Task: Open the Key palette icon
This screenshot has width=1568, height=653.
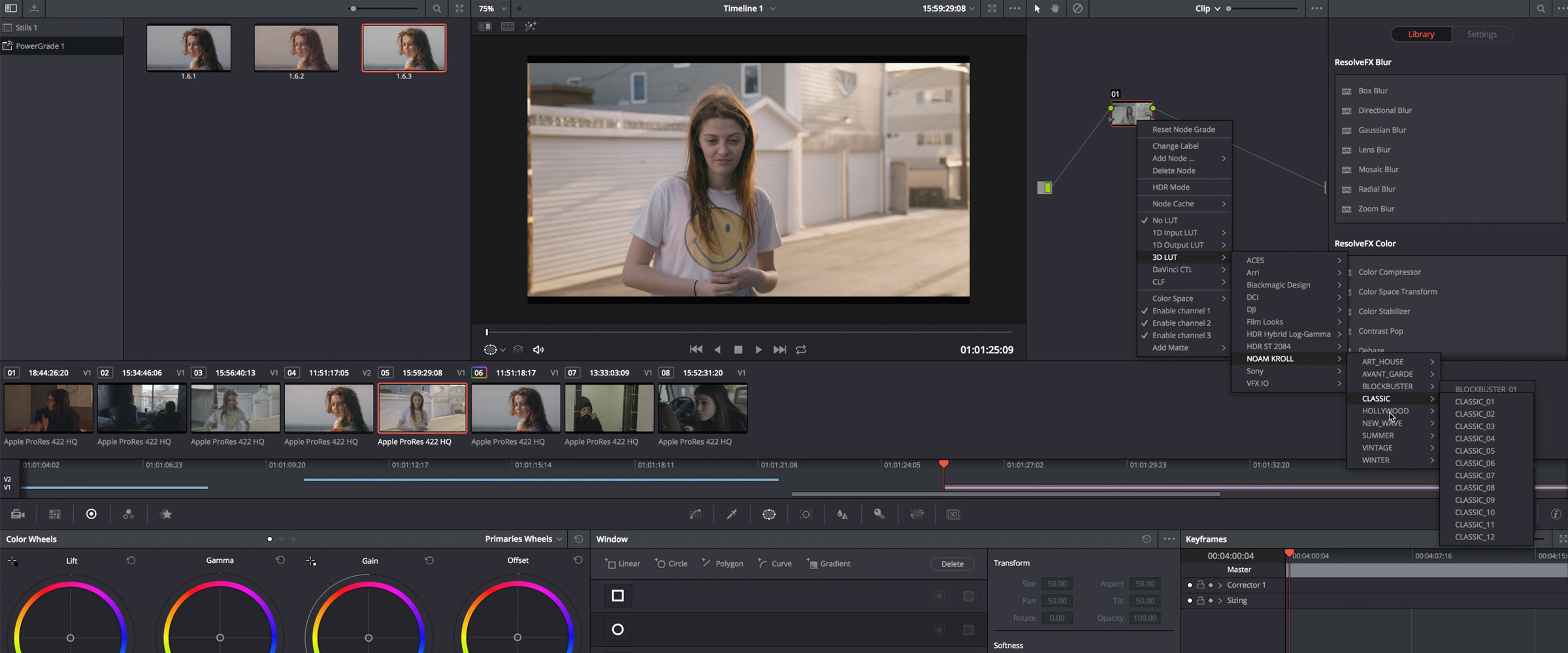Action: click(x=879, y=515)
